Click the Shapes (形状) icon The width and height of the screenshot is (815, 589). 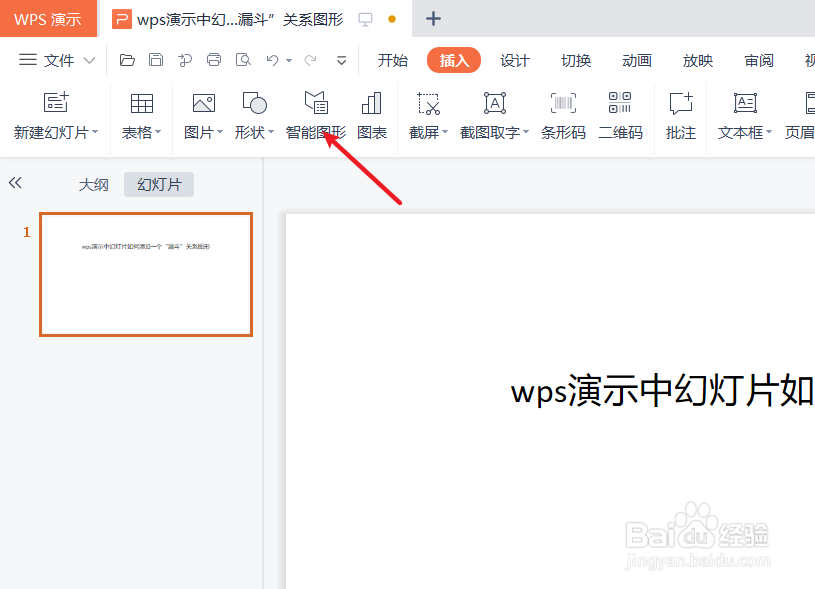click(255, 102)
